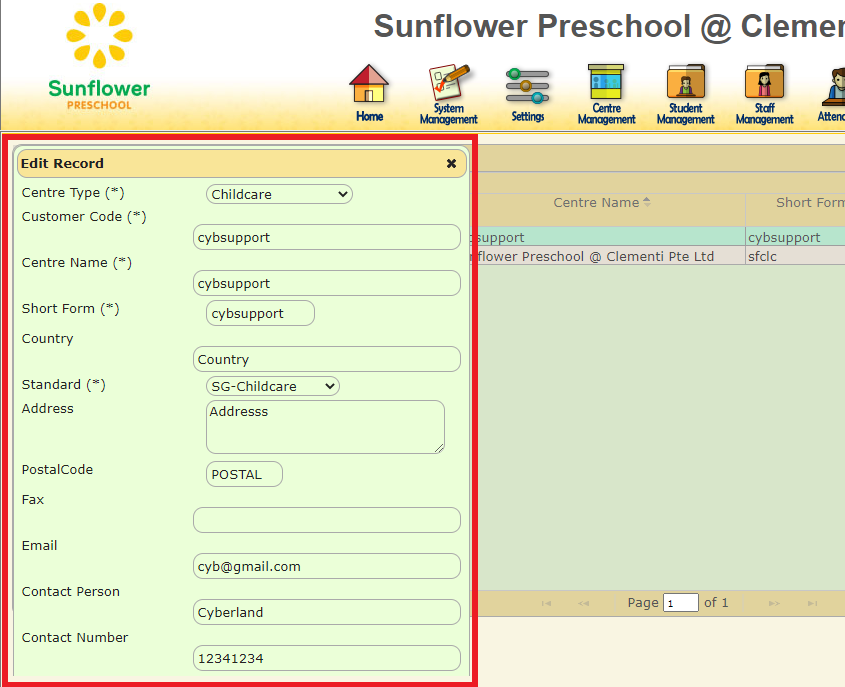Click the Contact Number label
The height and width of the screenshot is (687, 845).
pyautogui.click(x=75, y=637)
